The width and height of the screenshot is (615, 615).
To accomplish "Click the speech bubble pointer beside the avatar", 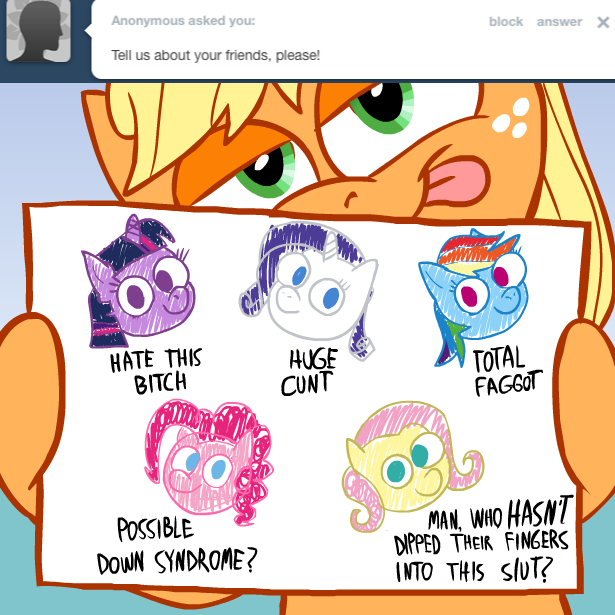I will pyautogui.click(x=88, y=31).
